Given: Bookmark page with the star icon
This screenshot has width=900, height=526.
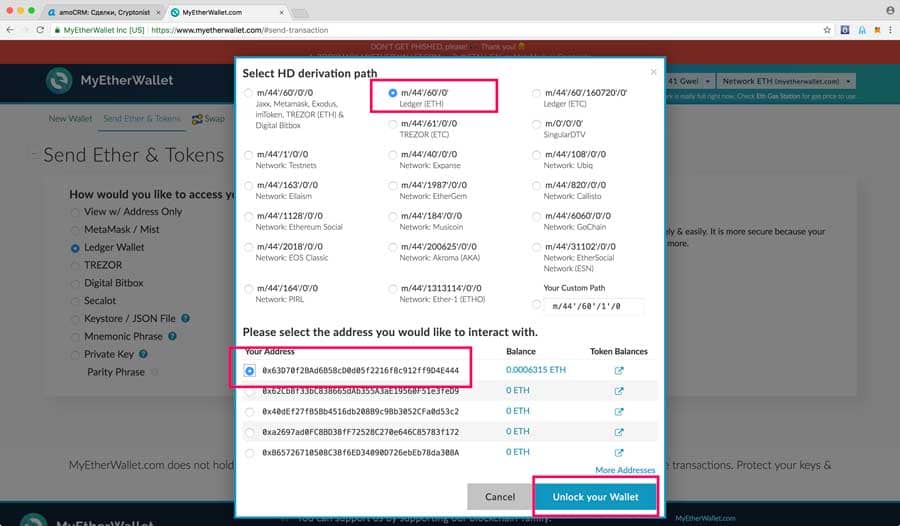Looking at the screenshot, I should 827,30.
